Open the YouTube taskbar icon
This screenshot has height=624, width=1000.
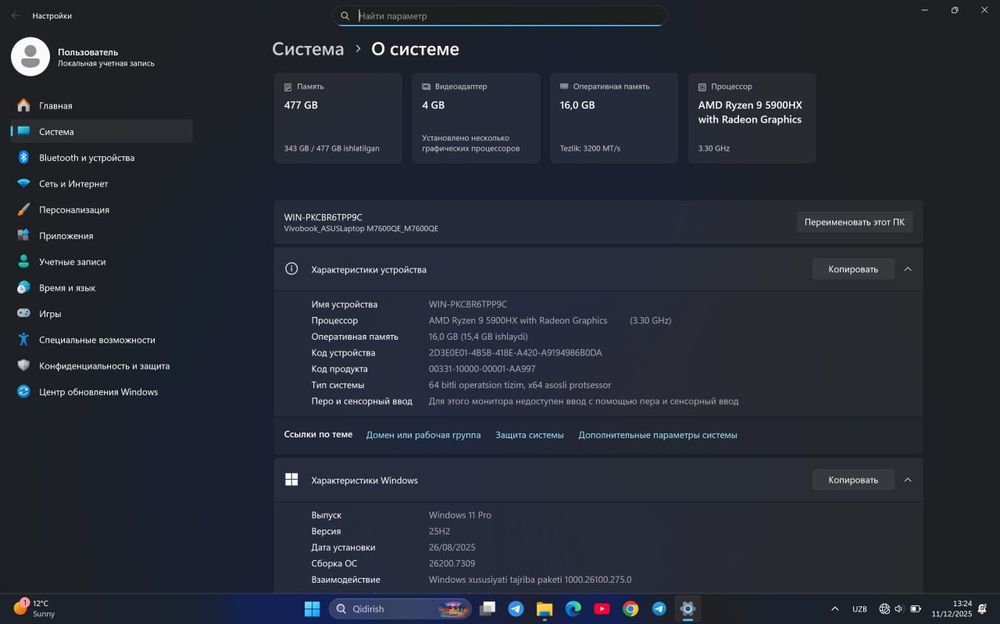pos(601,609)
